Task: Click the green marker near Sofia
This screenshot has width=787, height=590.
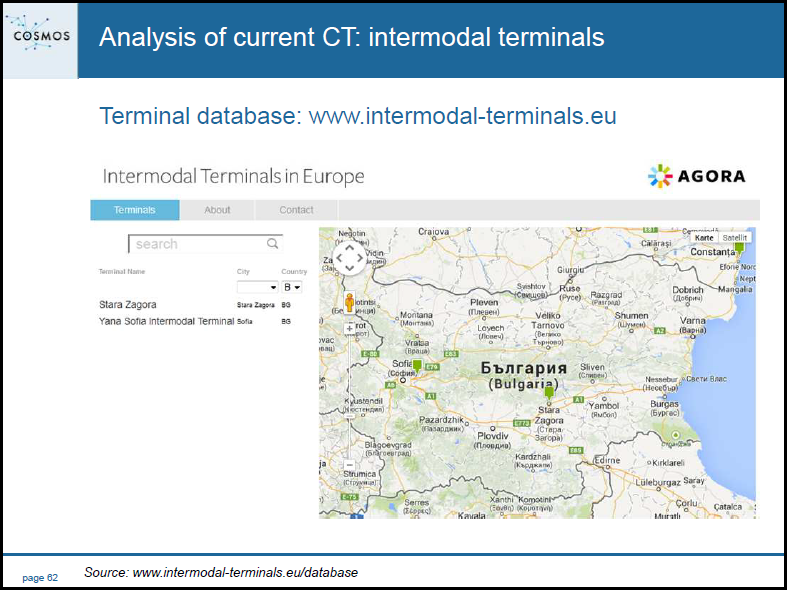Action: click(x=417, y=366)
